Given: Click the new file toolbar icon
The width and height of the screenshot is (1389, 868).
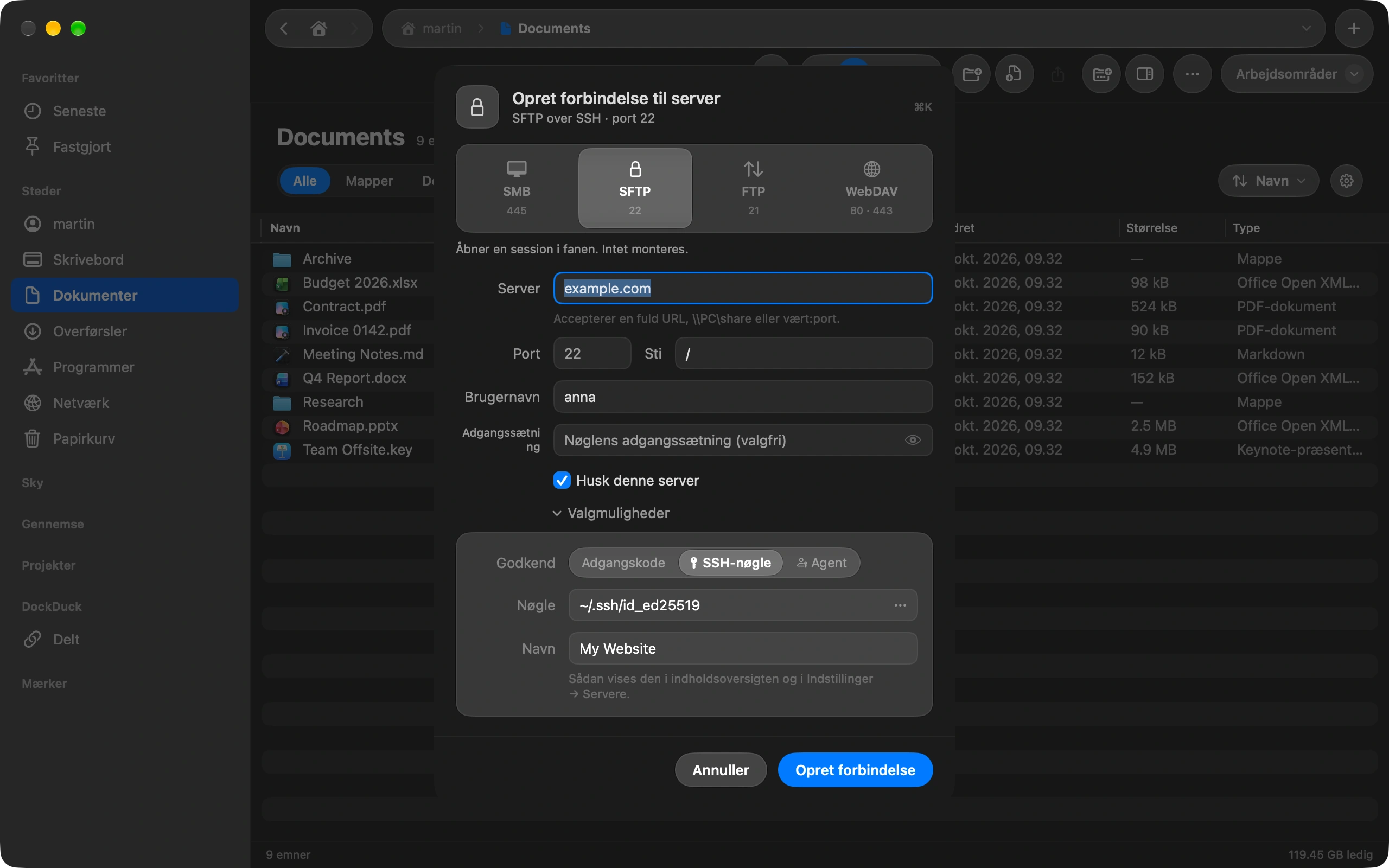Looking at the screenshot, I should [1014, 74].
